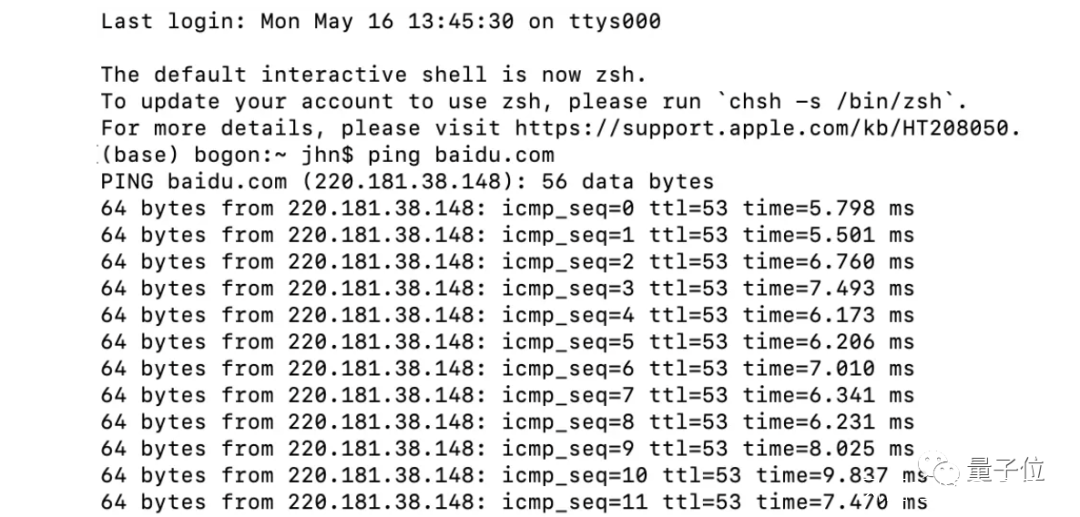Click the icmp_seq=1 output line
The height and width of the screenshot is (517, 1080).
click(x=507, y=235)
